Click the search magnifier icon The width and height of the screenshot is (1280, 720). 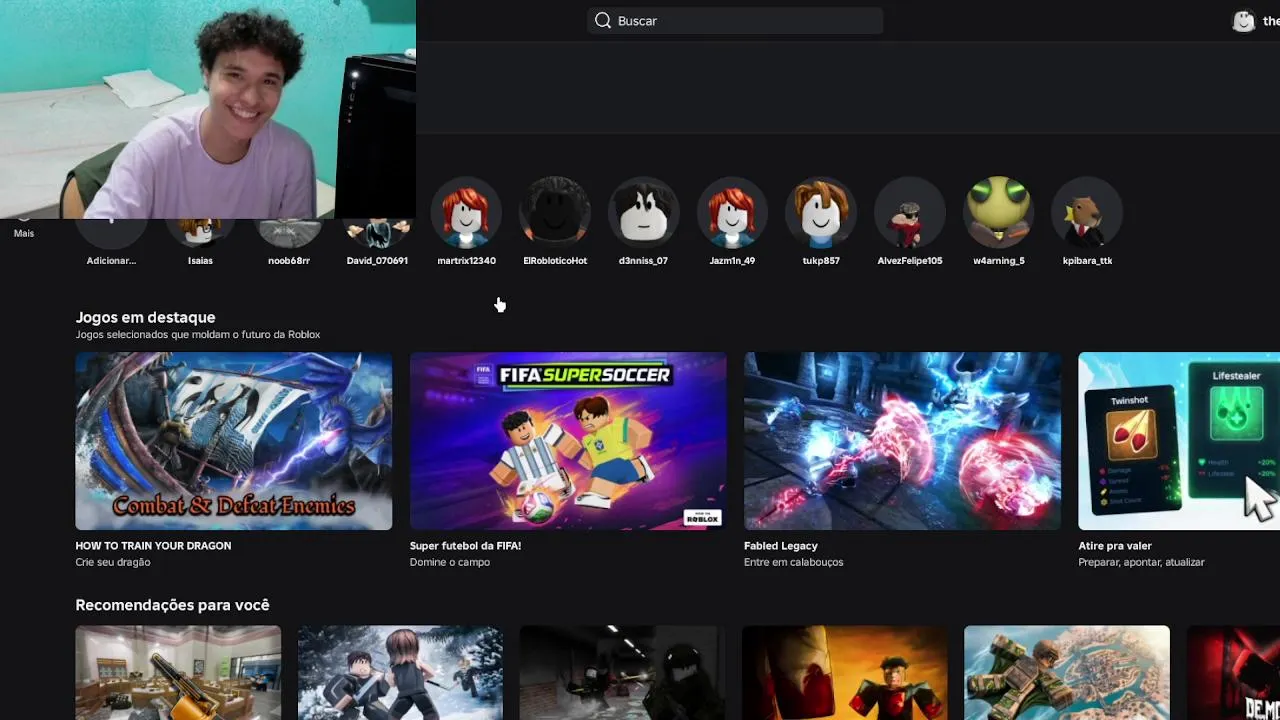(x=602, y=21)
